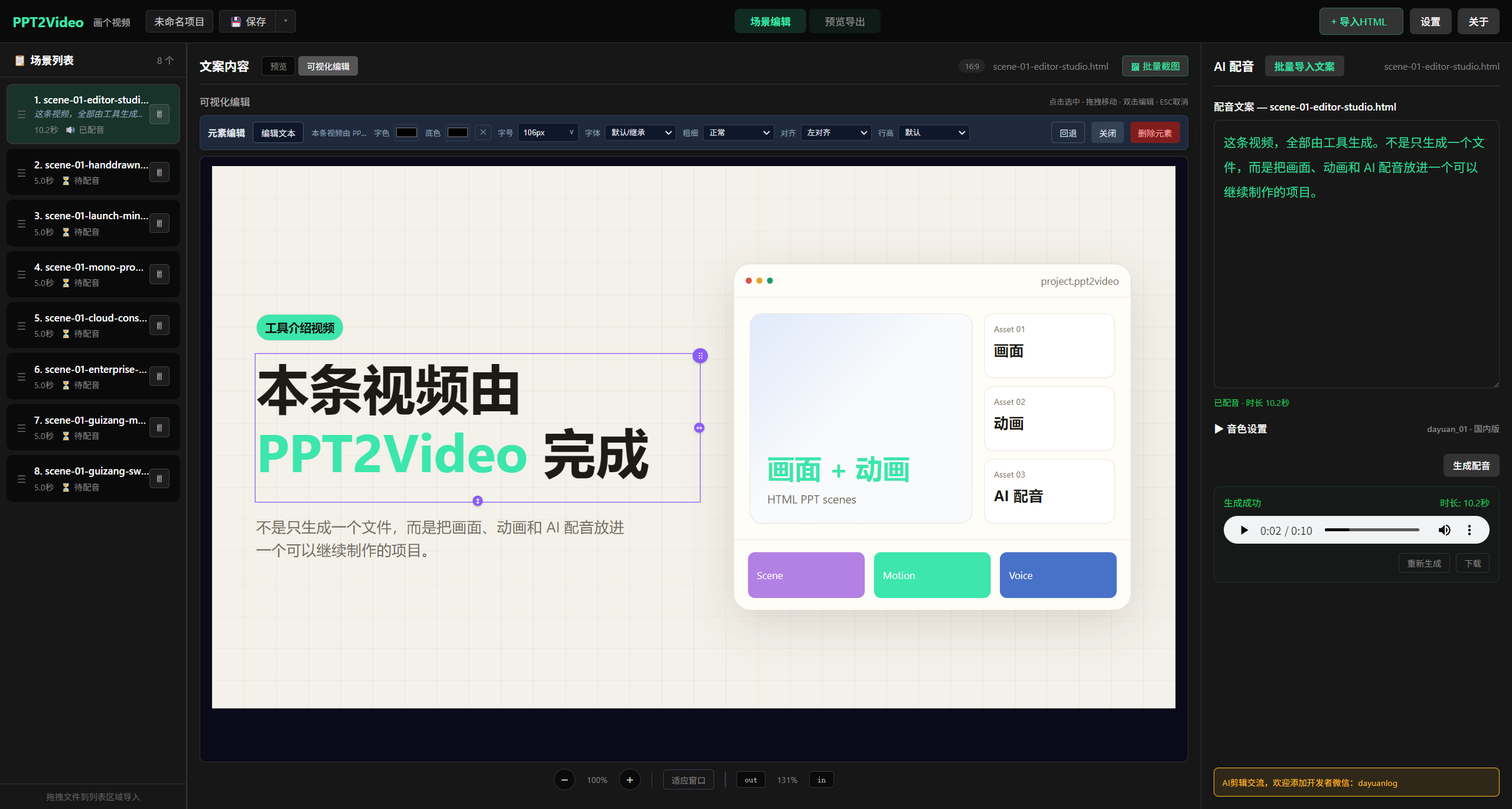This screenshot has width=1512, height=809.
Task: Delete scene 7 guizang-m with trash icon
Action: pyautogui.click(x=159, y=427)
